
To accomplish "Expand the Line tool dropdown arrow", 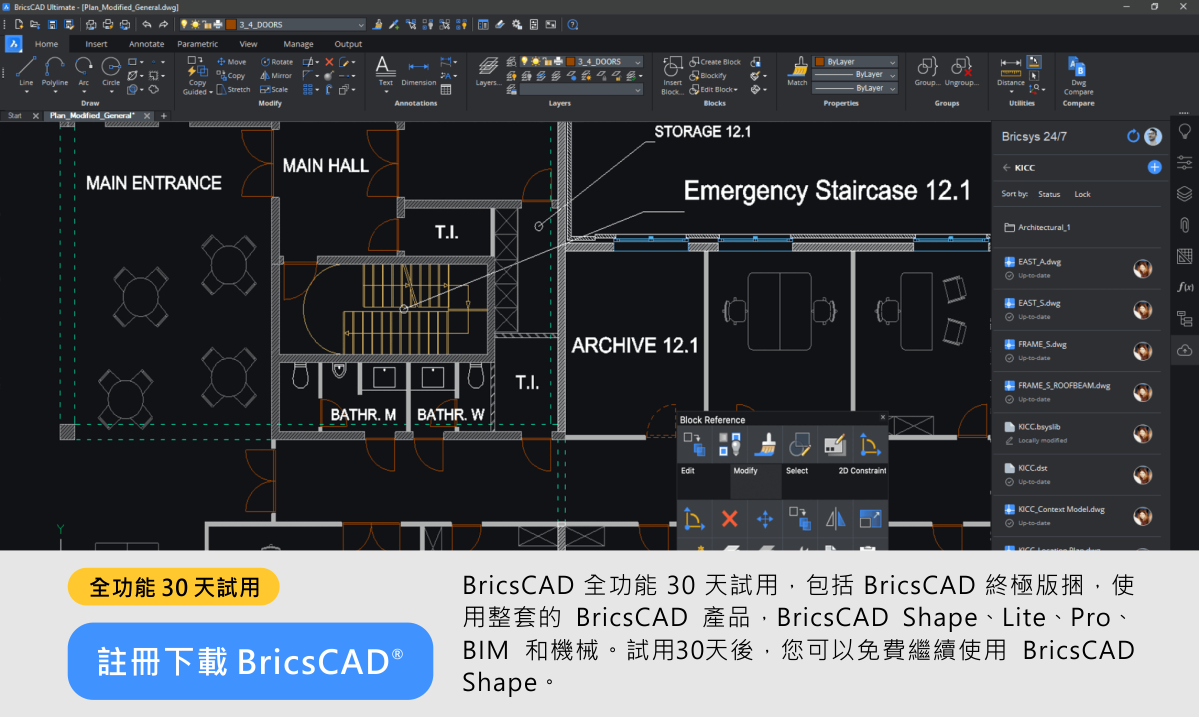I will pyautogui.click(x=26, y=92).
